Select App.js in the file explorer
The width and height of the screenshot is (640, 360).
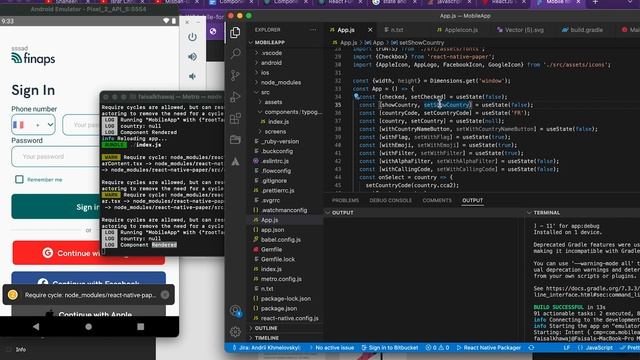click(269, 220)
